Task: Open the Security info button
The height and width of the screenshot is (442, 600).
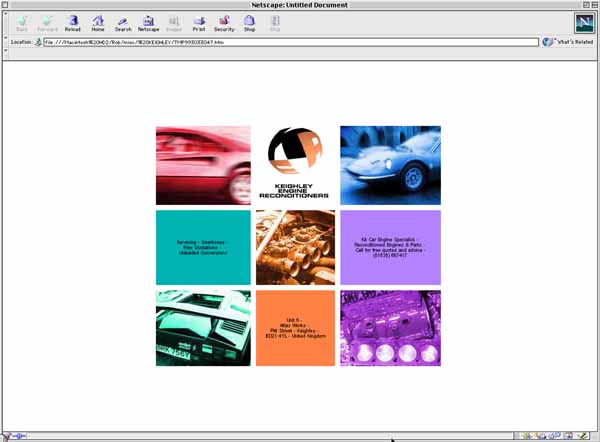Action: 224,24
